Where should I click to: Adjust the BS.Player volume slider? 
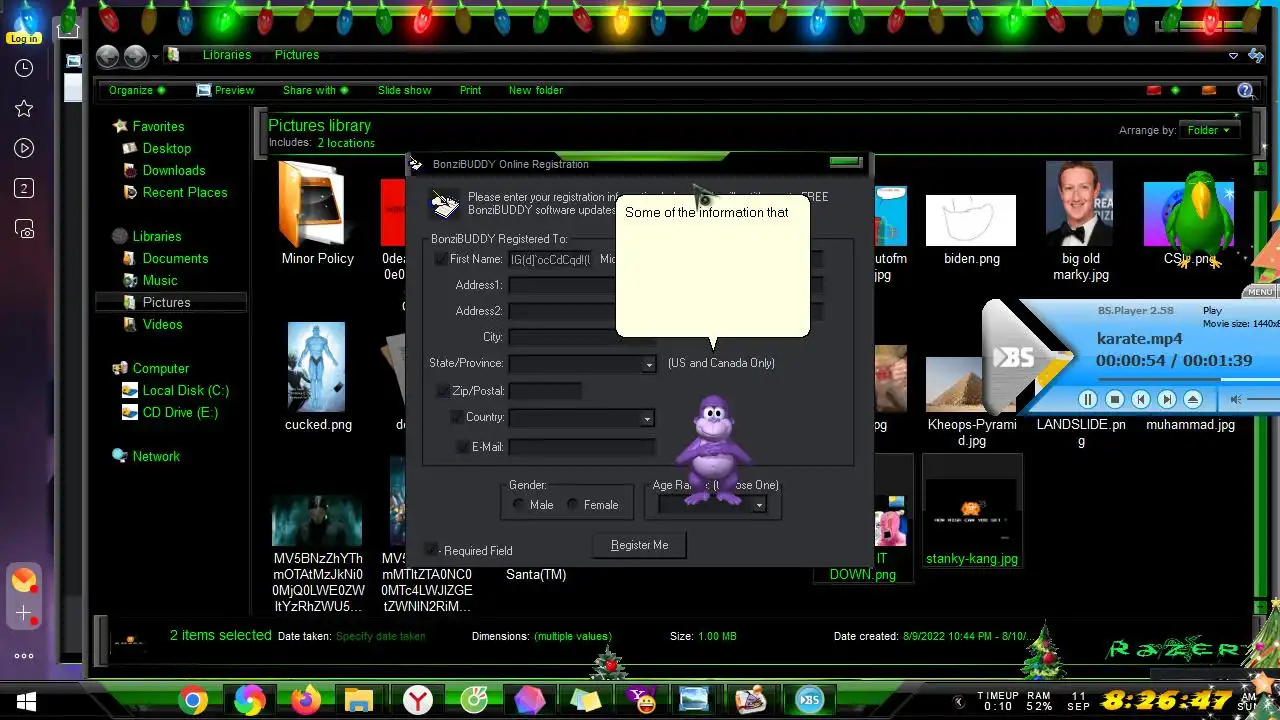(x=1265, y=399)
